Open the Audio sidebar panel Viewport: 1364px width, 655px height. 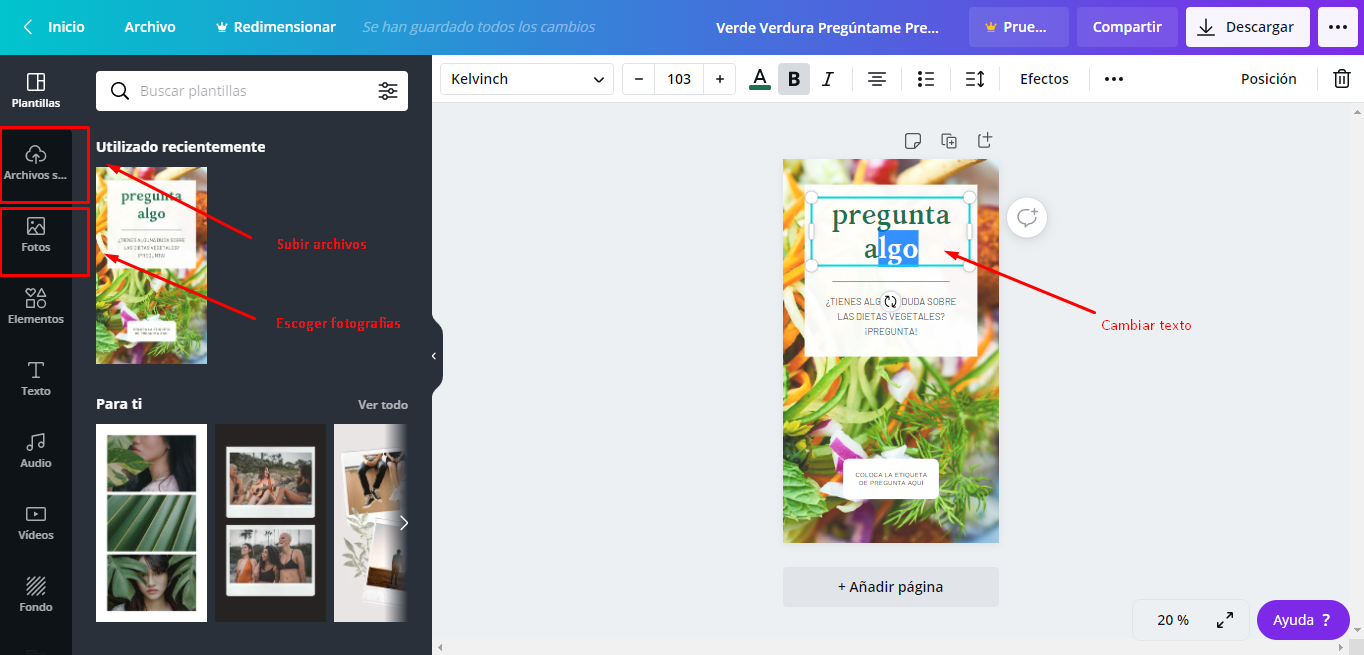(x=36, y=450)
